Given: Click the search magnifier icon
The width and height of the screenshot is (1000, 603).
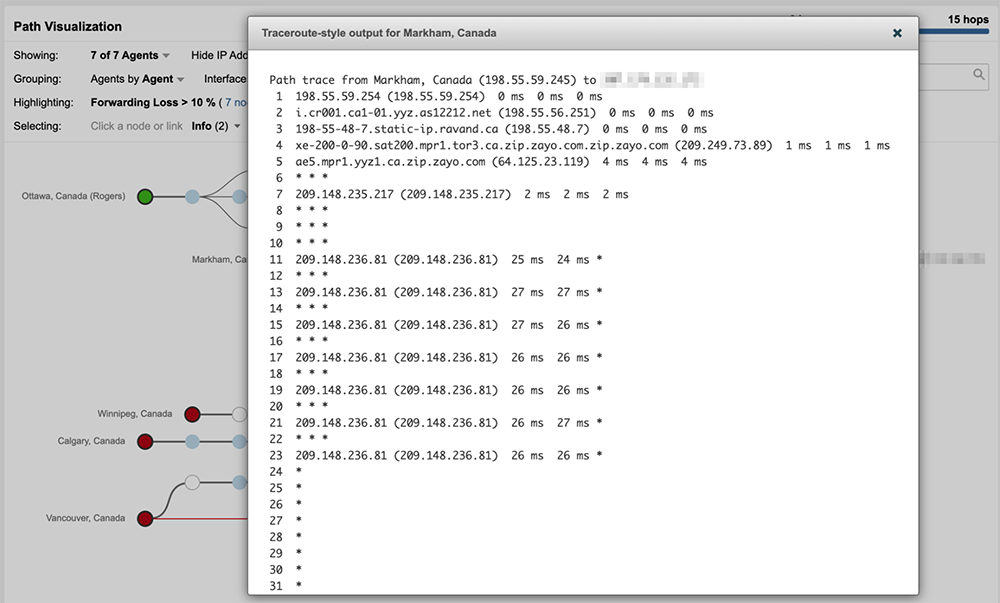Looking at the screenshot, I should tap(980, 75).
